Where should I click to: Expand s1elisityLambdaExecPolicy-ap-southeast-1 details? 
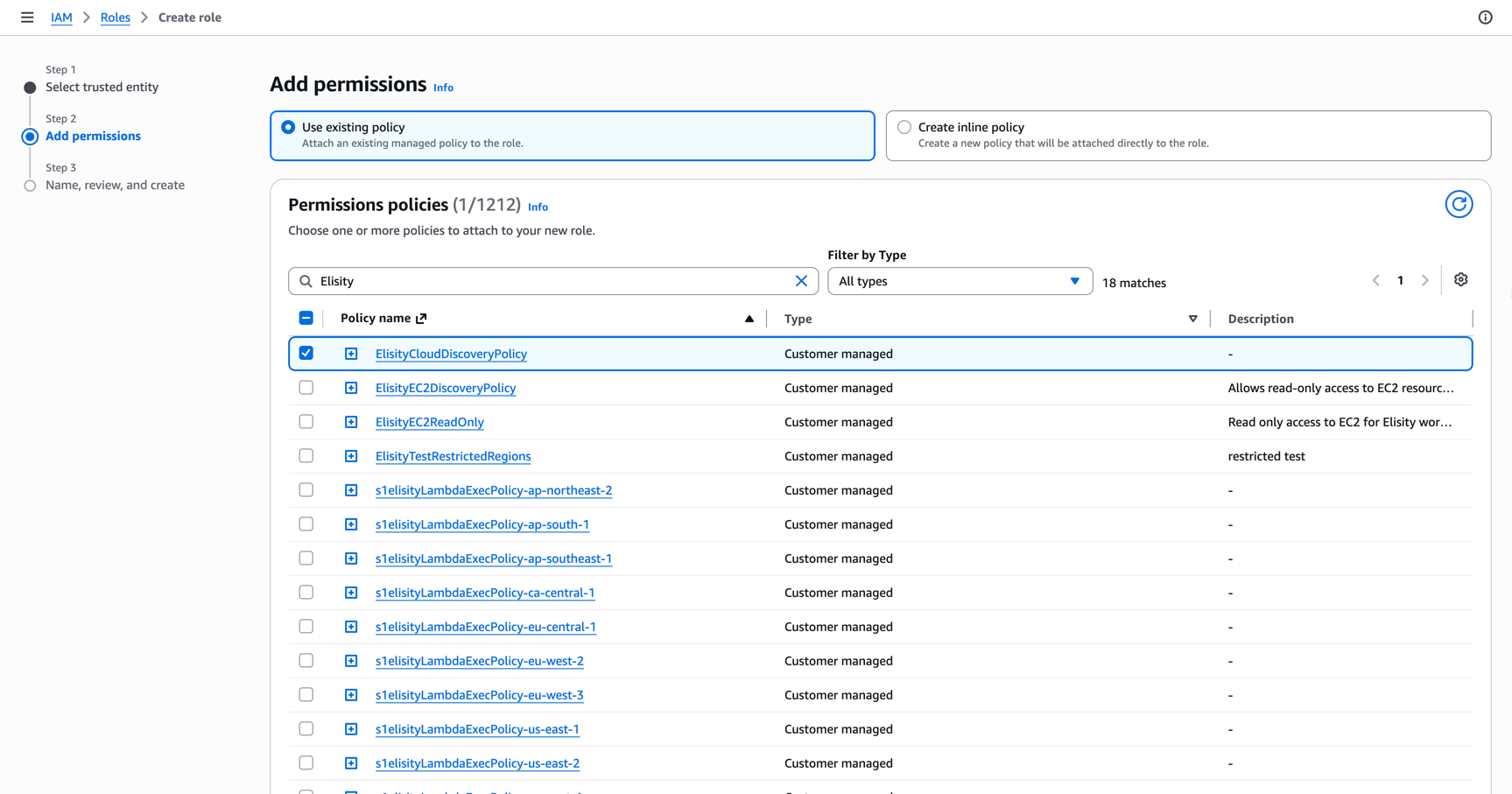pyautogui.click(x=351, y=559)
